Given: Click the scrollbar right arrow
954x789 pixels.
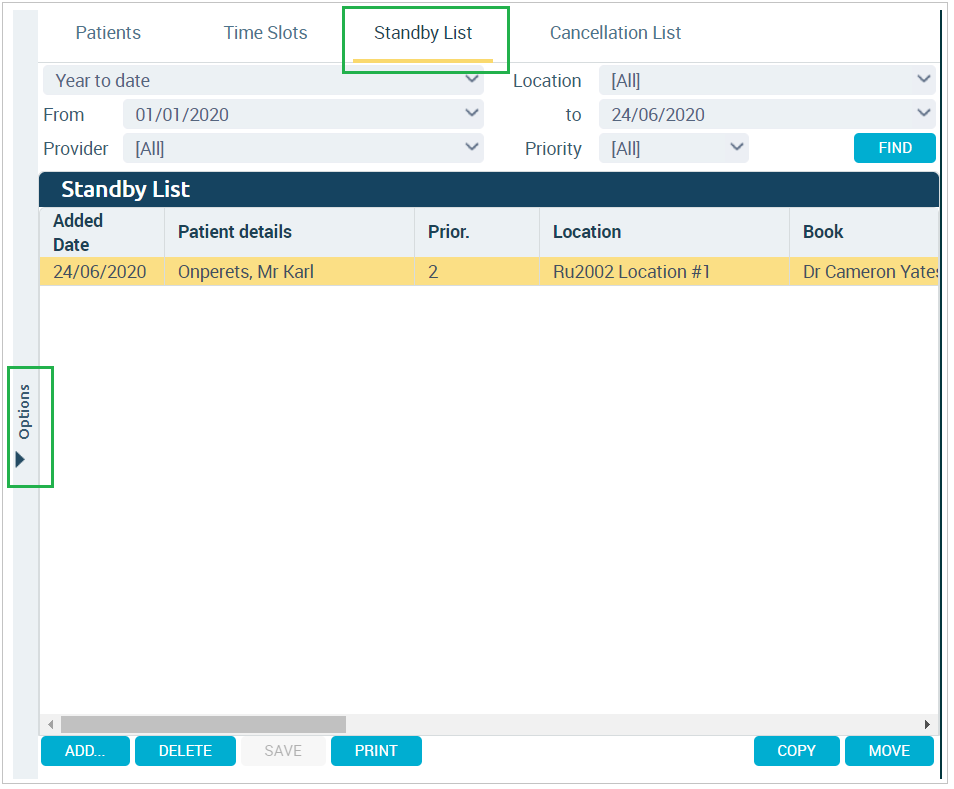Looking at the screenshot, I should coord(927,724).
